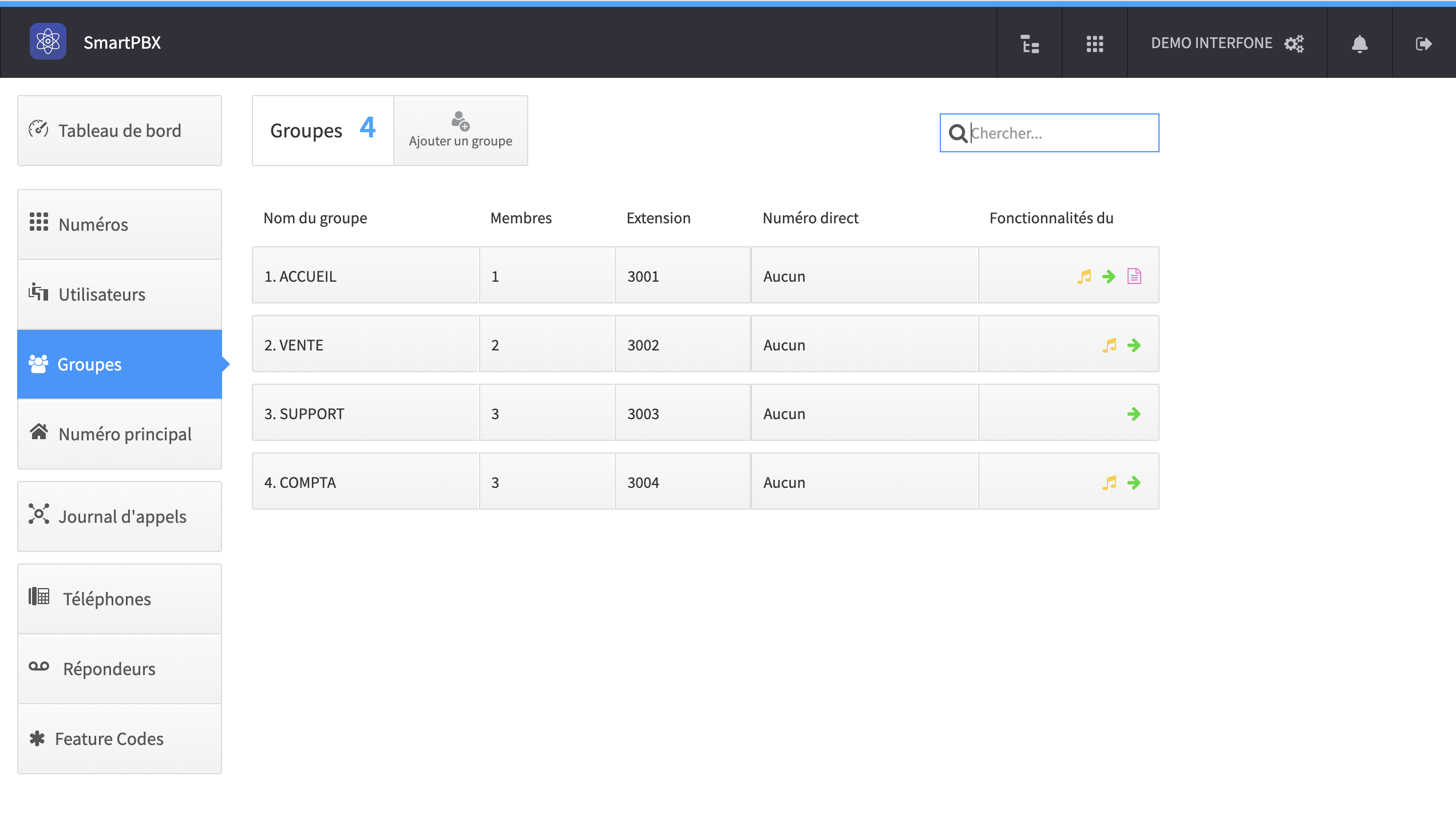
Task: Open the account tree hierarchy icon
Action: pos(1030,44)
